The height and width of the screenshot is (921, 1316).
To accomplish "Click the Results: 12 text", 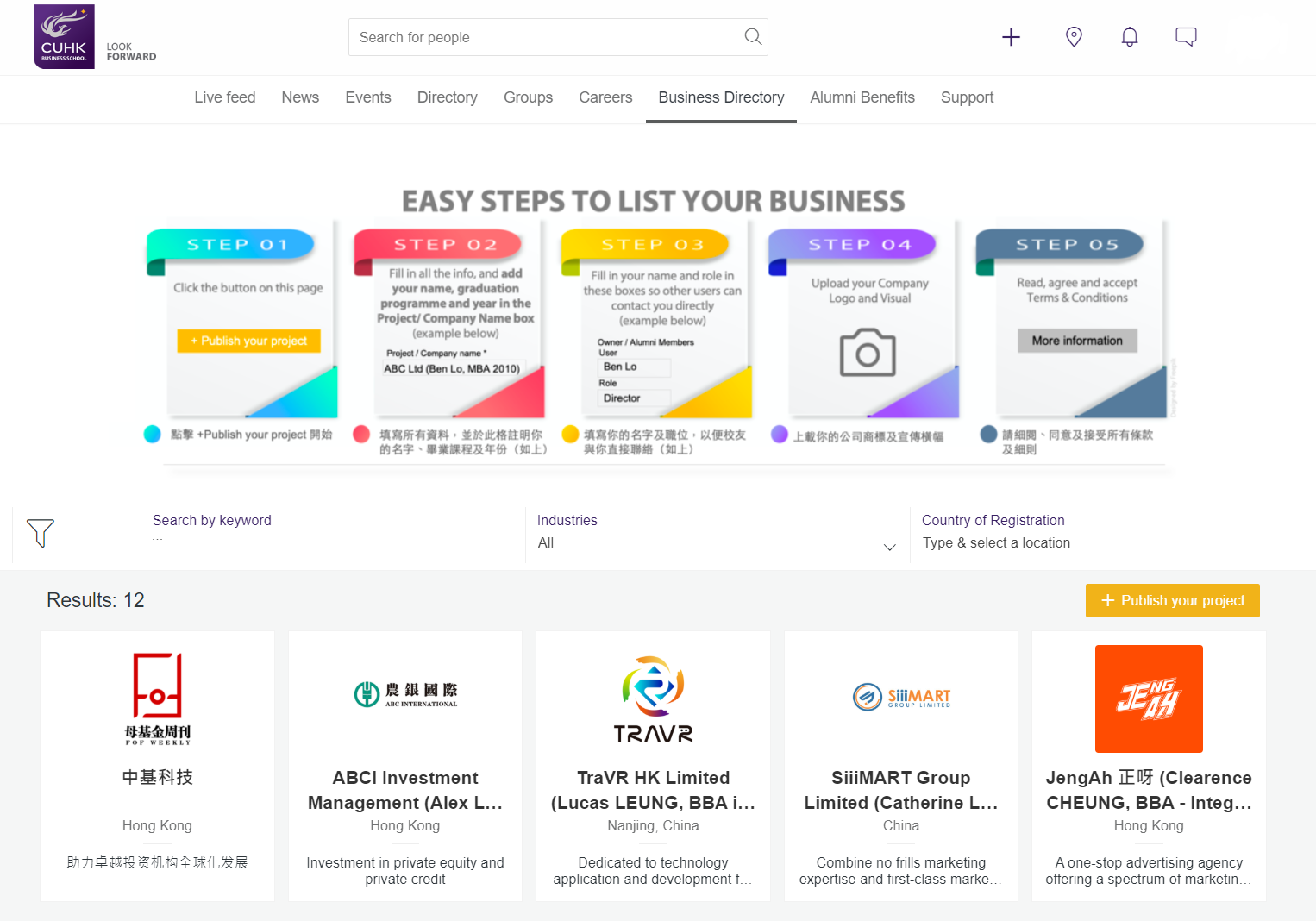I will [96, 600].
